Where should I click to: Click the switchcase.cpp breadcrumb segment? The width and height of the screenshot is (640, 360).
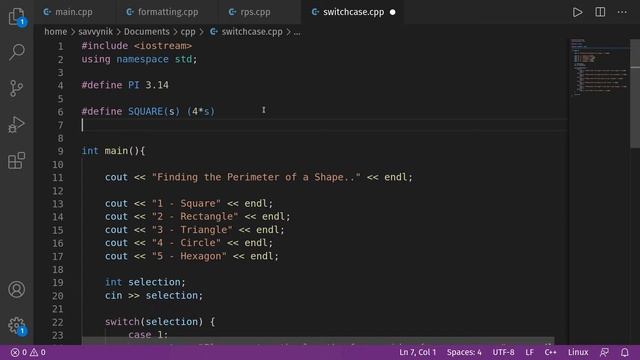[x=252, y=32]
